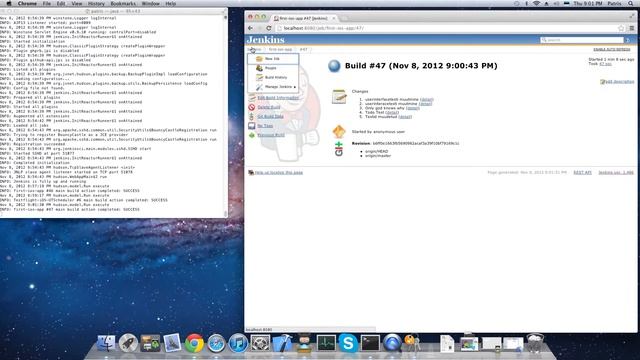
Task: Open the History menu in menu bar
Action: 96,3
